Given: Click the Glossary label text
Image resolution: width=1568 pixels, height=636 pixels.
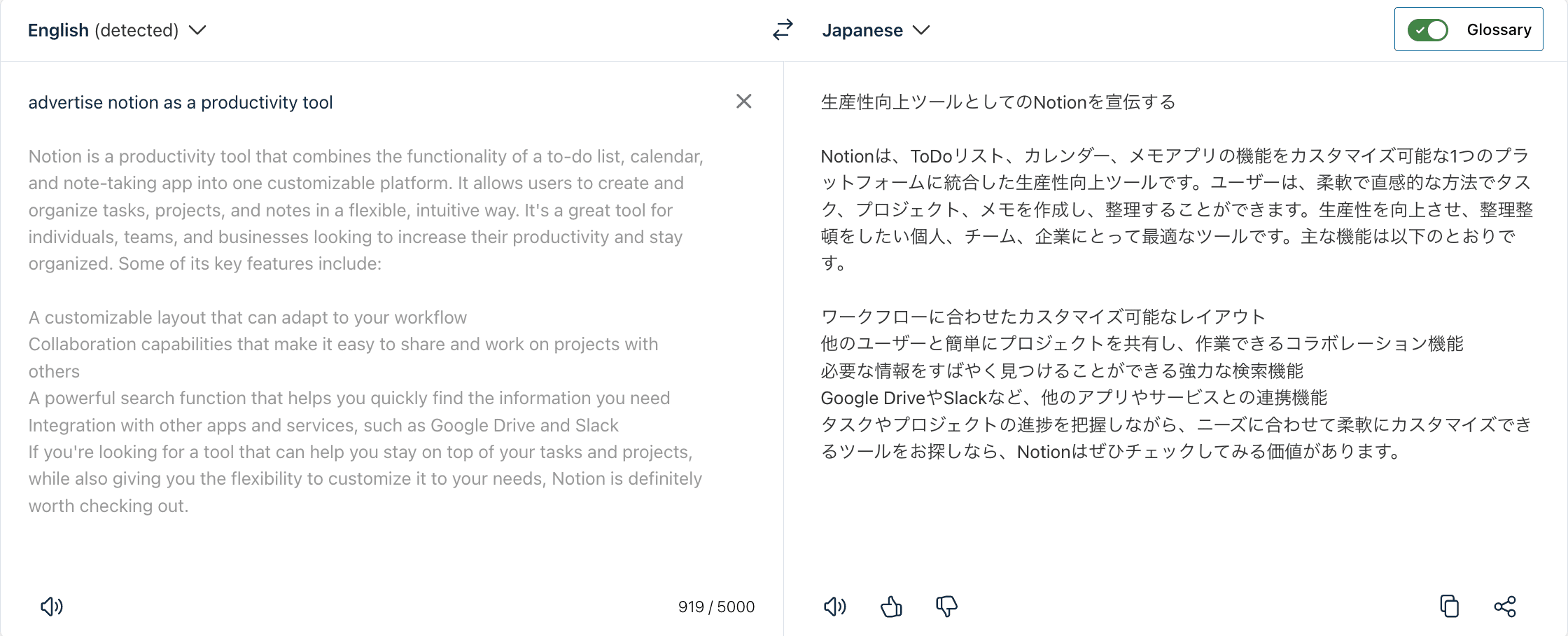Looking at the screenshot, I should [1499, 30].
